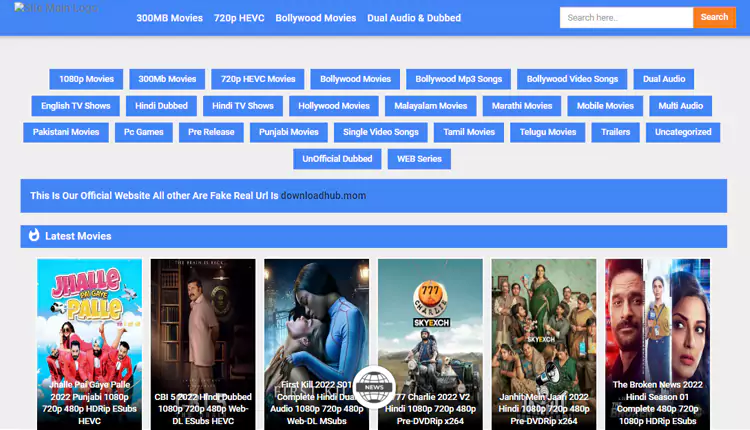
Task: Follow the downloadhub.mom link
Action: [323, 196]
